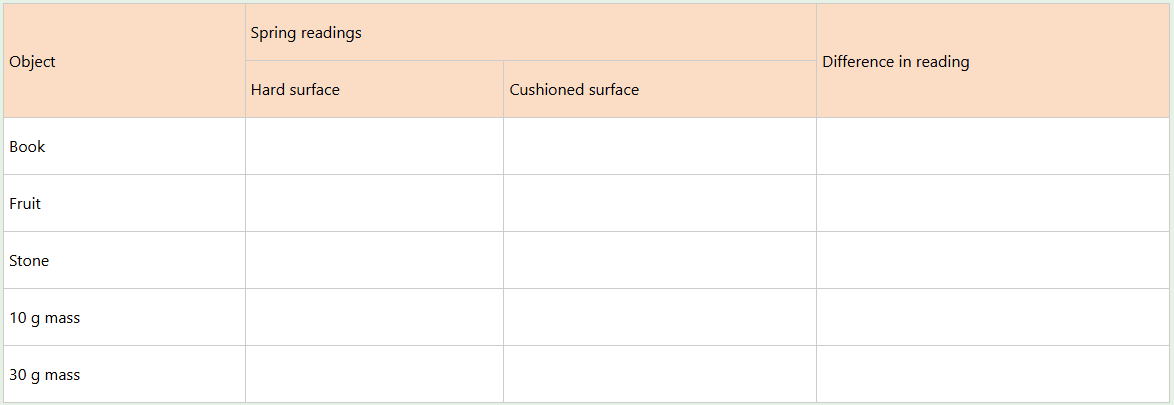Screen dimensions: 1174x405
Task: Click Book's Cushioned surface reading cell
Action: click(x=659, y=147)
